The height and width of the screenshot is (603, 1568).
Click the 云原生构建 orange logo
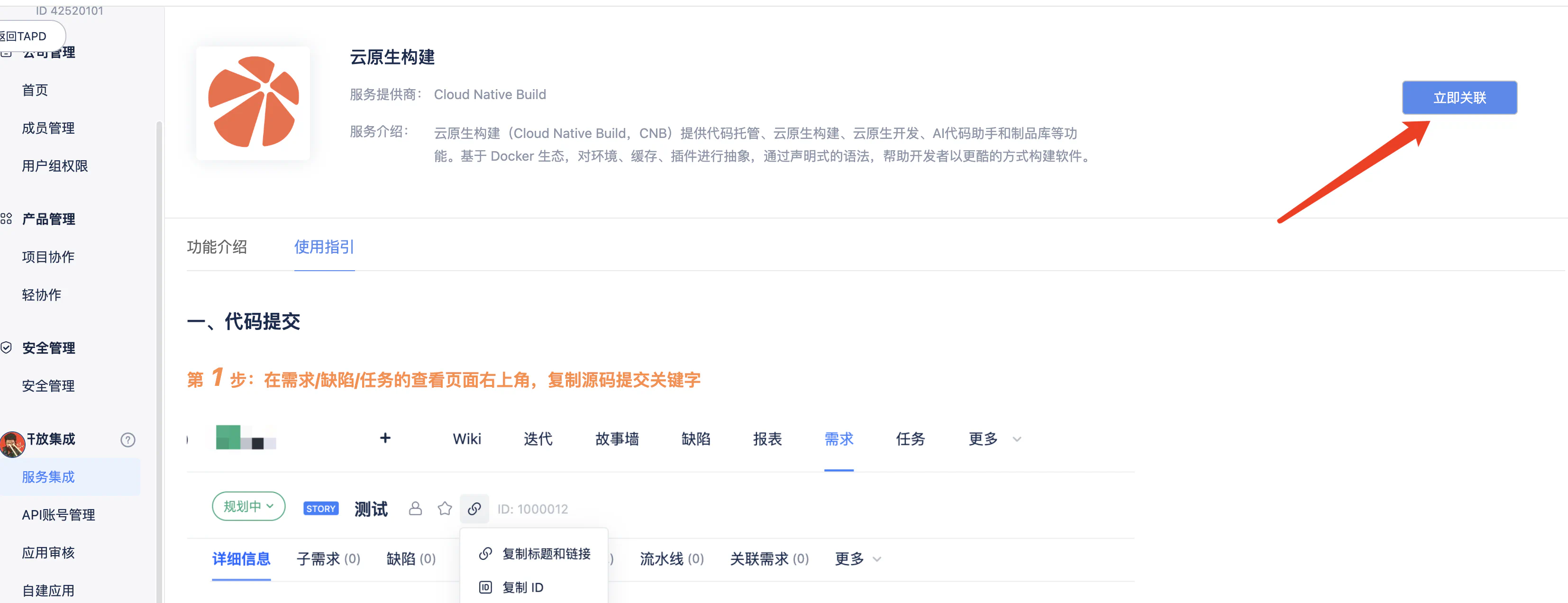(253, 102)
